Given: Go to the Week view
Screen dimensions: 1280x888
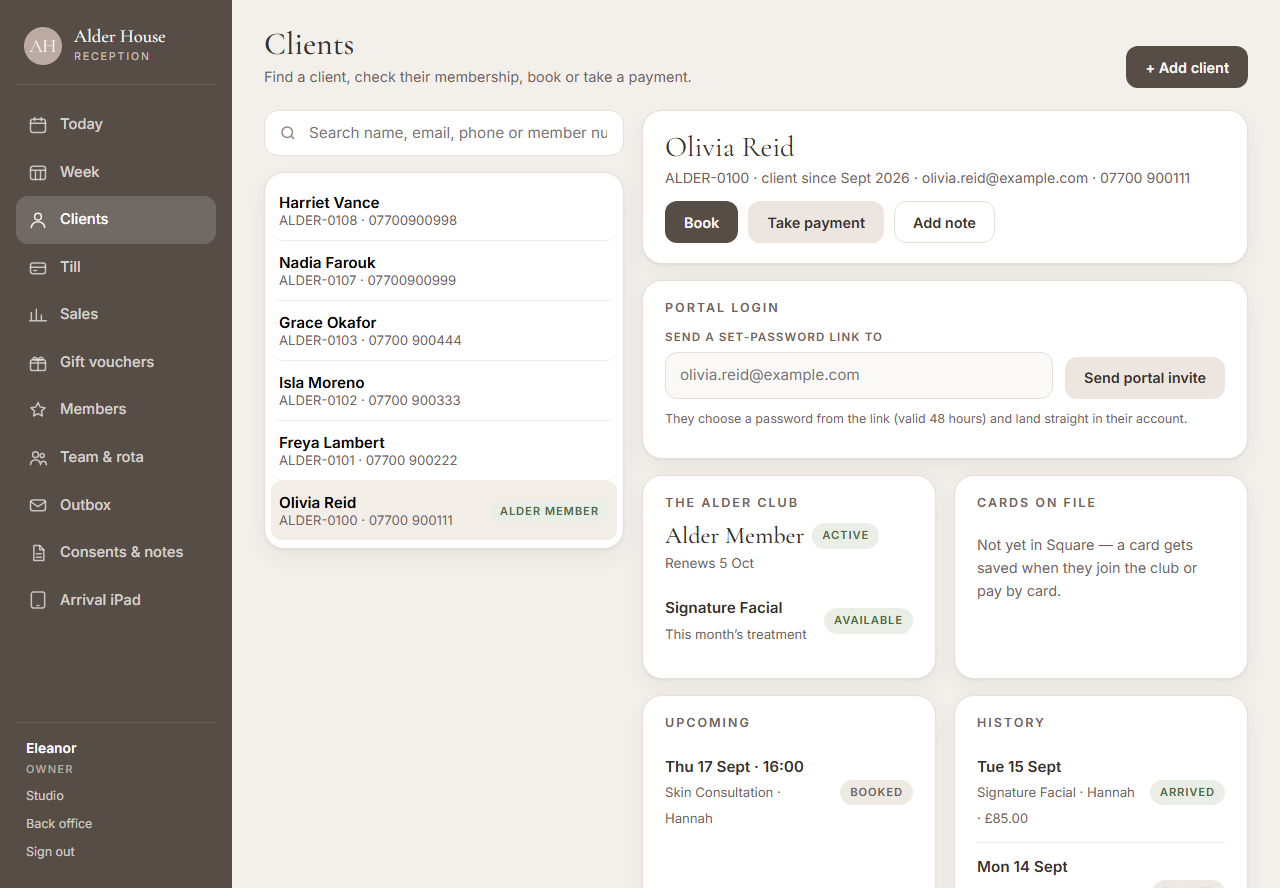Looking at the screenshot, I should coord(116,172).
